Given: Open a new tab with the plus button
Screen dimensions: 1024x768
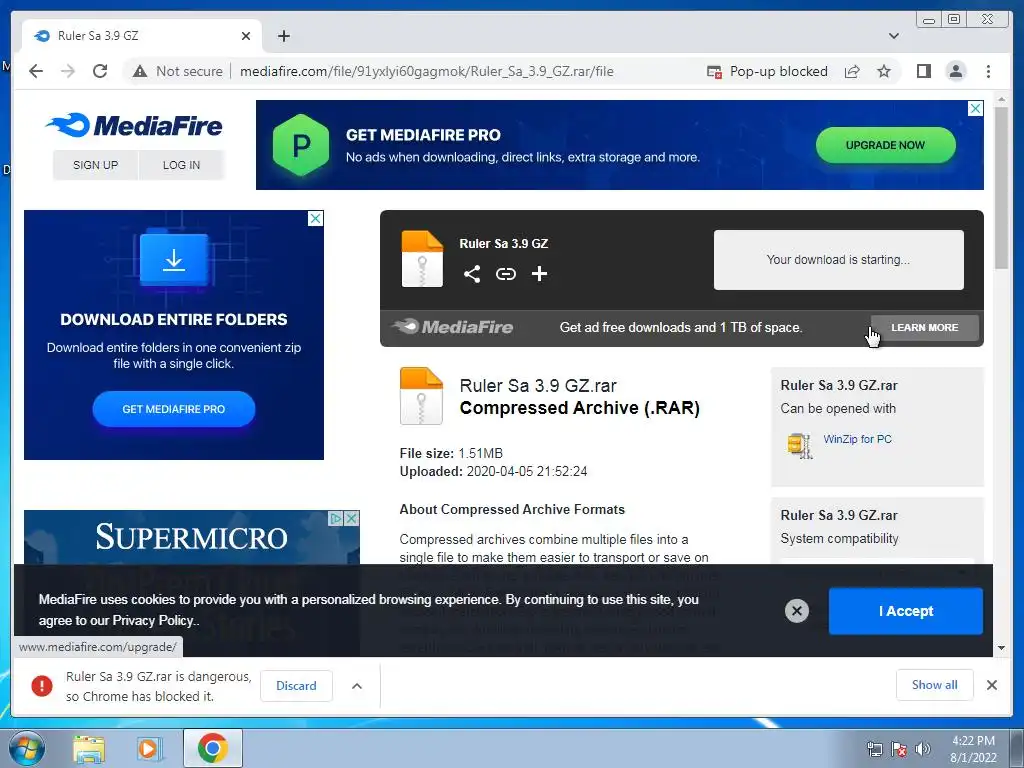Looking at the screenshot, I should [x=283, y=36].
